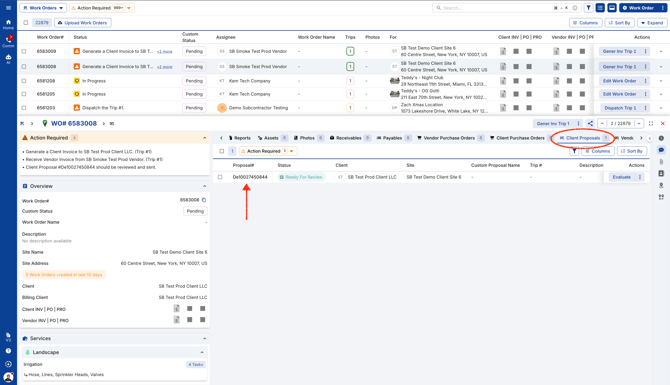Open the dropdown arrow next to 2 / 22879

click(x=639, y=123)
